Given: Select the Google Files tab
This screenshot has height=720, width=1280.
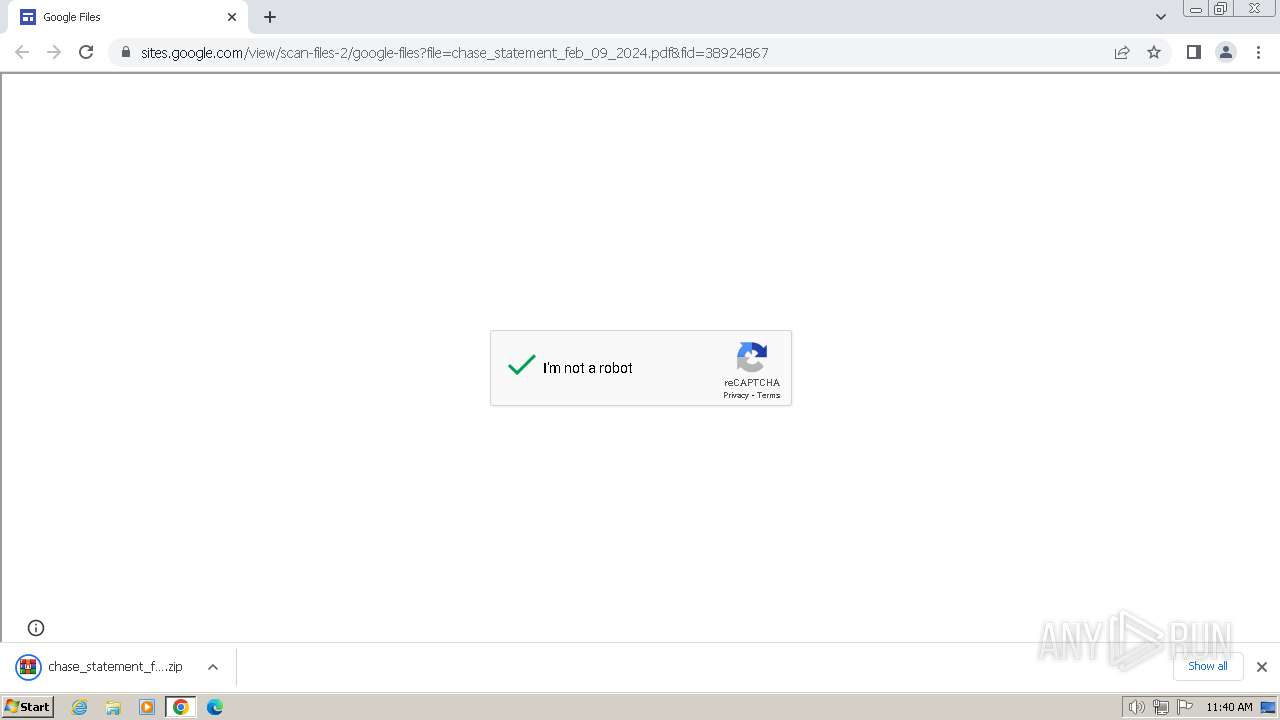Looking at the screenshot, I should click(128, 17).
